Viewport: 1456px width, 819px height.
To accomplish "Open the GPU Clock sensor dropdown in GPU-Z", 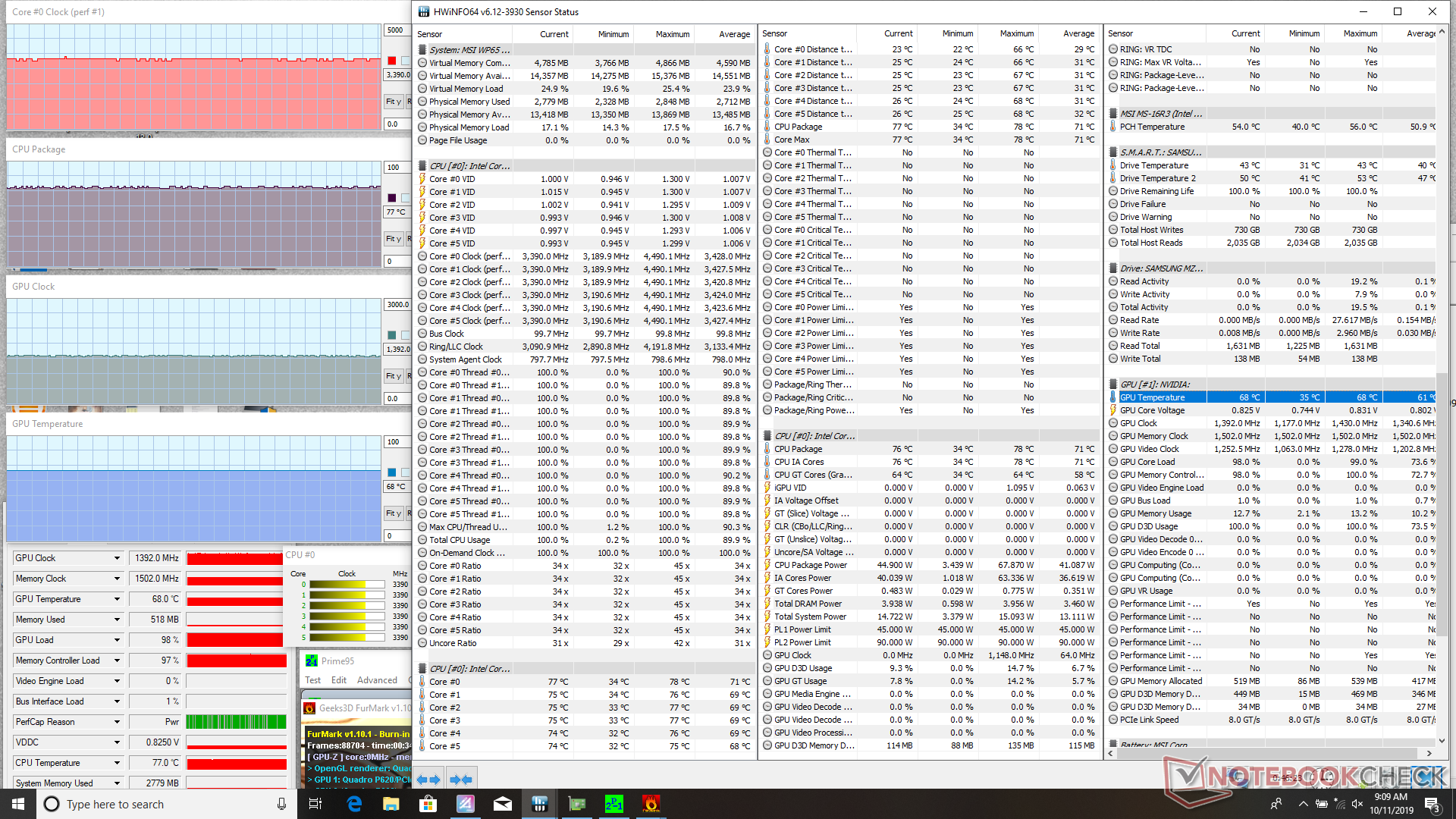I will pyautogui.click(x=117, y=558).
